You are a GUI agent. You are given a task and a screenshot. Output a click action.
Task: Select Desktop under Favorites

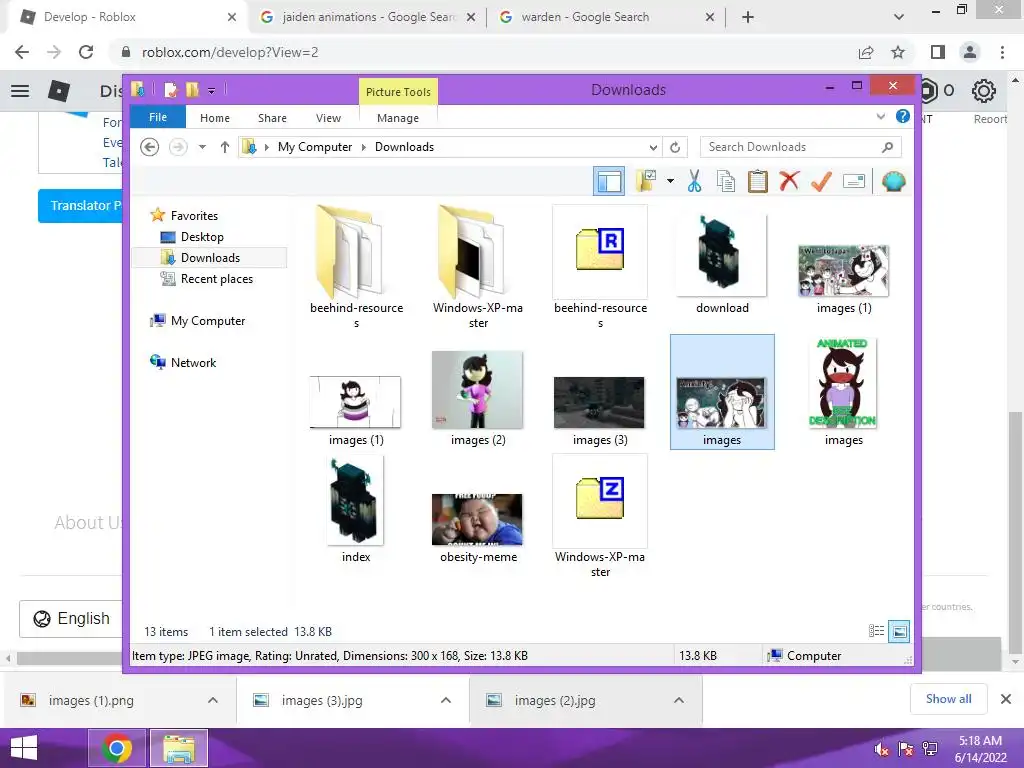(202, 237)
